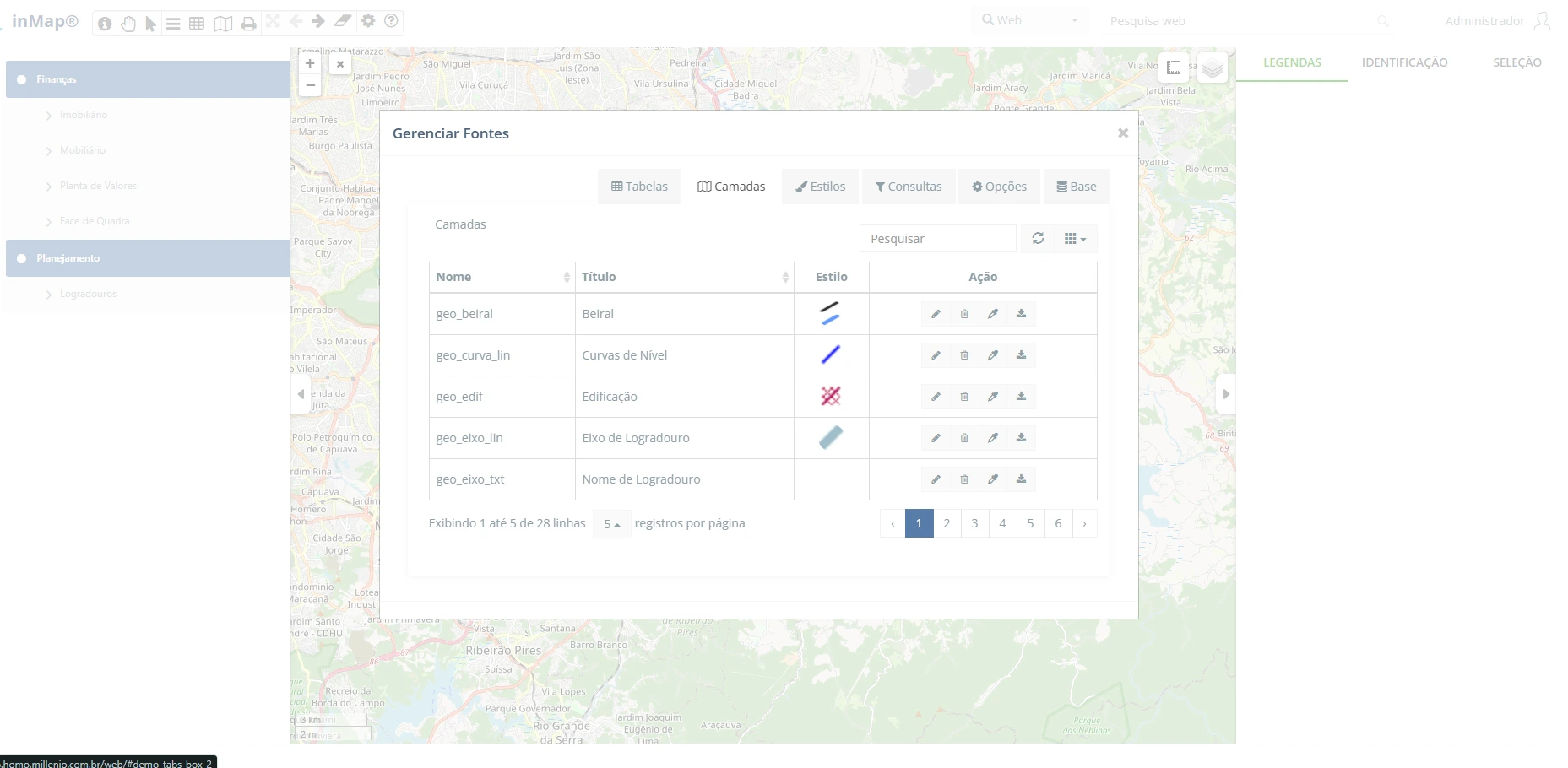This screenshot has width=1568, height=768.
Task: Open the IDENTIFICAÇÃO tab
Action: 1404,62
